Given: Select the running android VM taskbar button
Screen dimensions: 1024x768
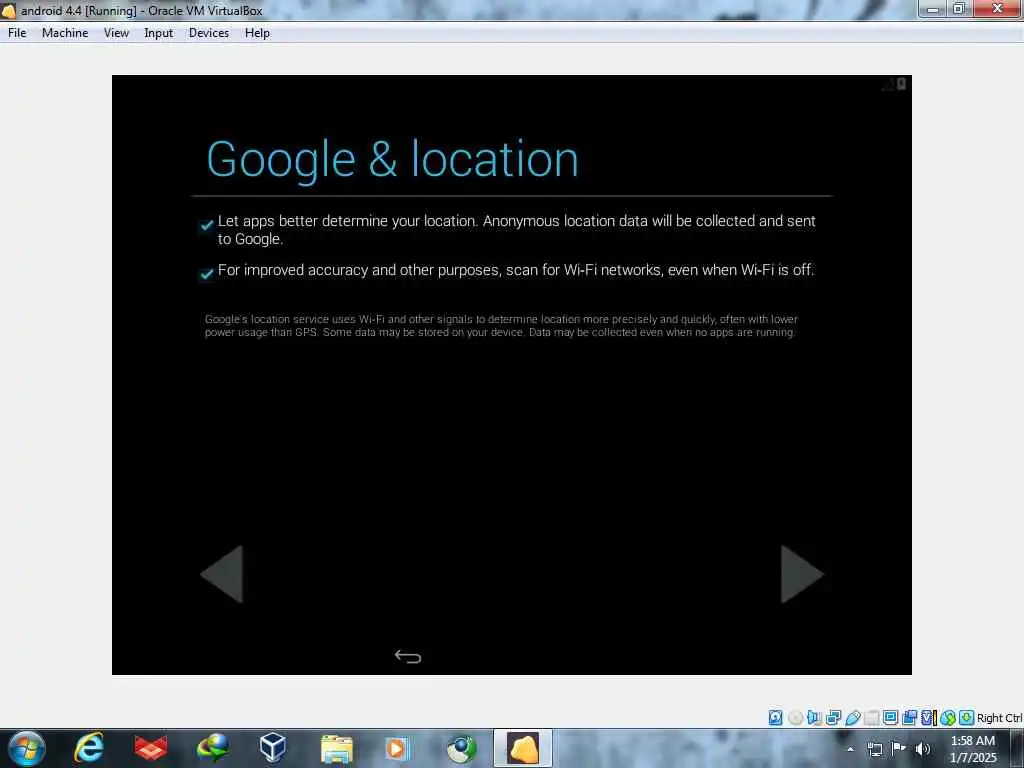Looking at the screenshot, I should pos(523,748).
